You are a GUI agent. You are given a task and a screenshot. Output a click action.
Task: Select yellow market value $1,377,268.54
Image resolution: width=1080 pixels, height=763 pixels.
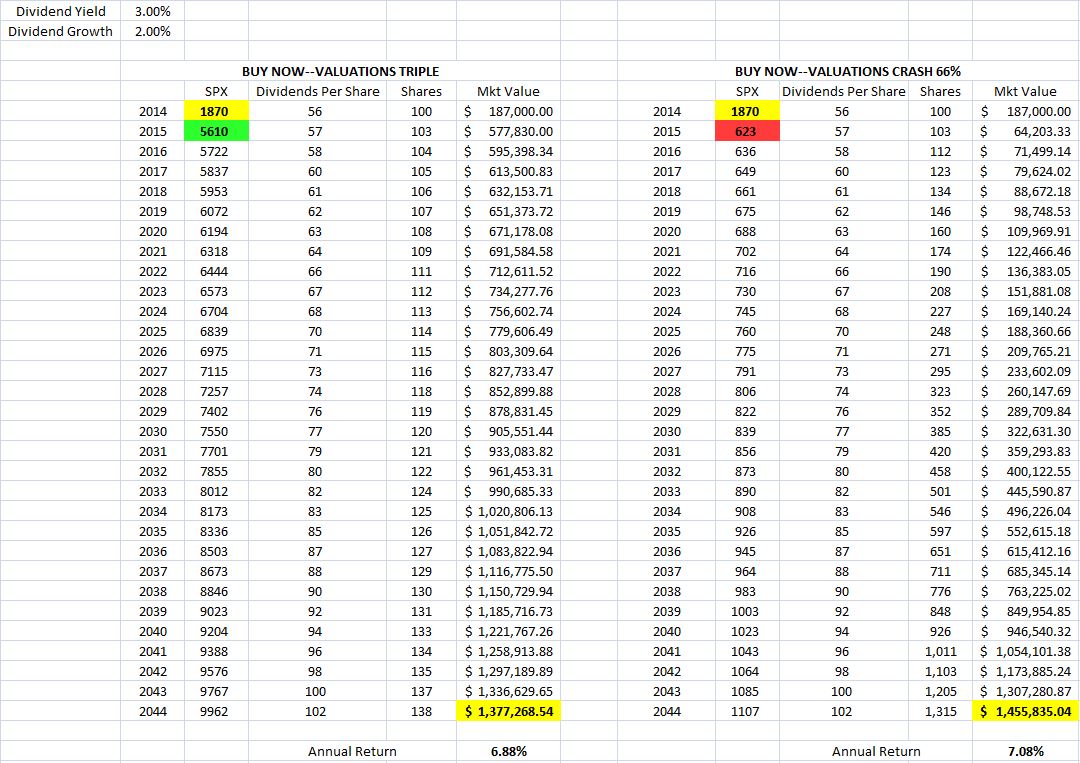[508, 711]
